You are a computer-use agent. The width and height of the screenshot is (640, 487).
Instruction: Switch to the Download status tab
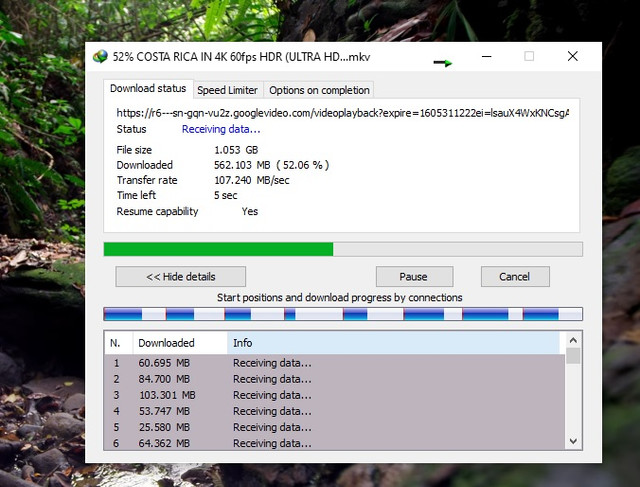[148, 89]
